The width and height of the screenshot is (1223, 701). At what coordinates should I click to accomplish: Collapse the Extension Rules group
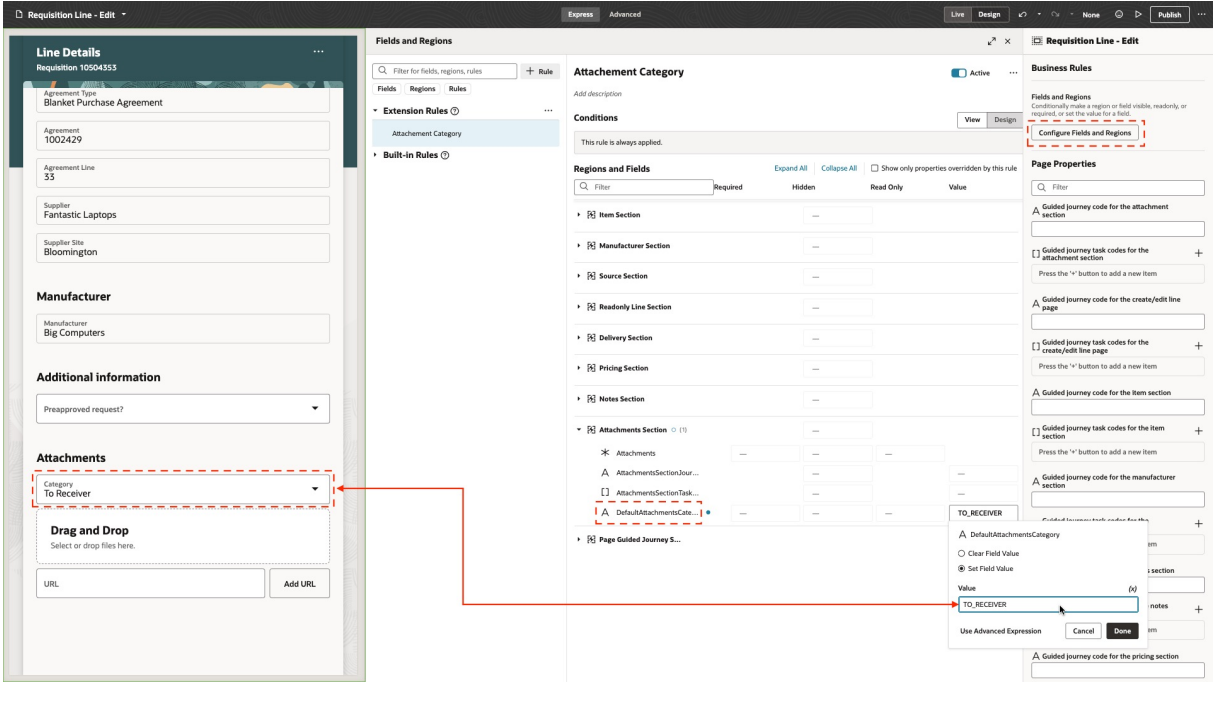375,111
